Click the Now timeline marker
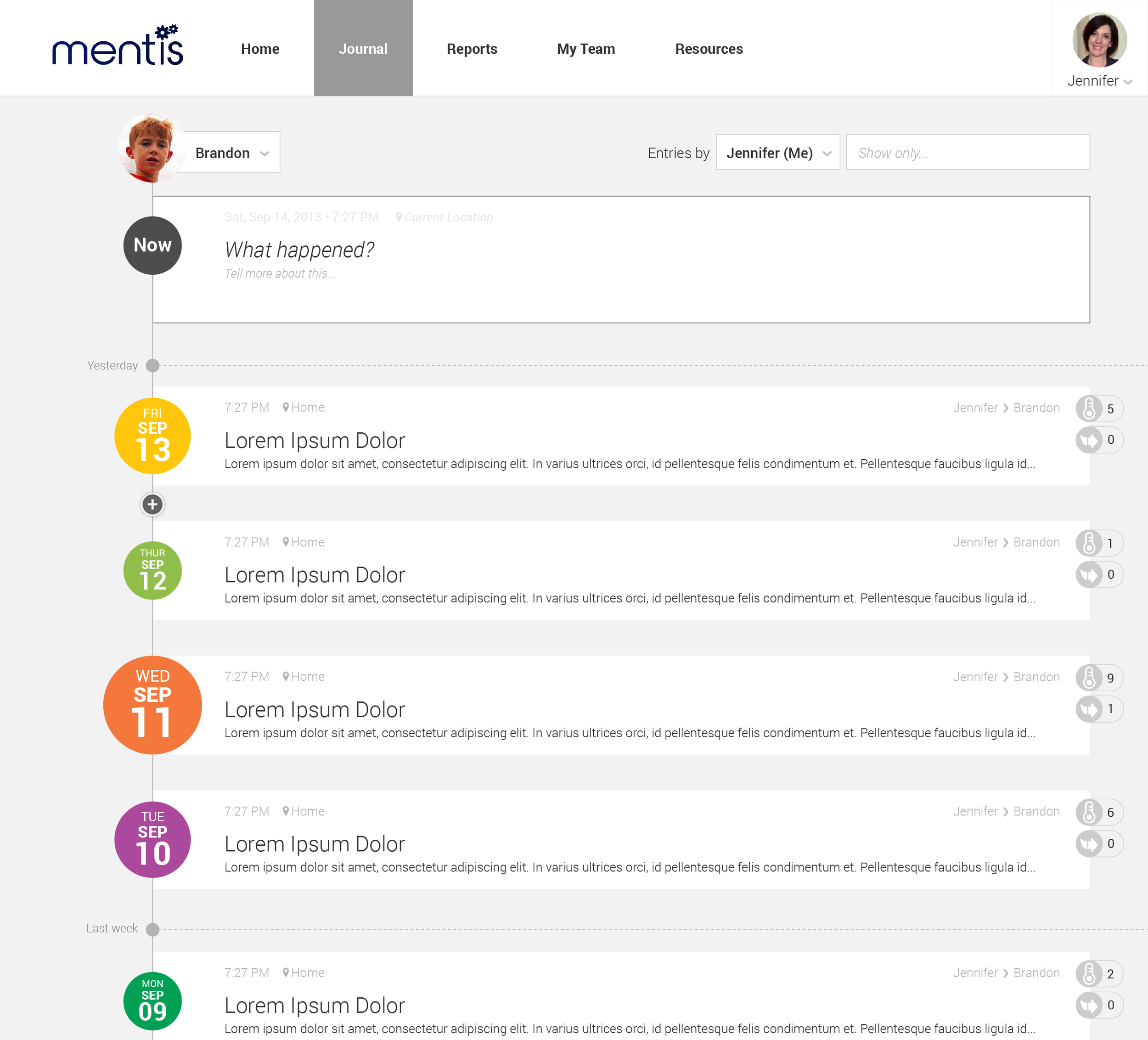 coord(152,245)
